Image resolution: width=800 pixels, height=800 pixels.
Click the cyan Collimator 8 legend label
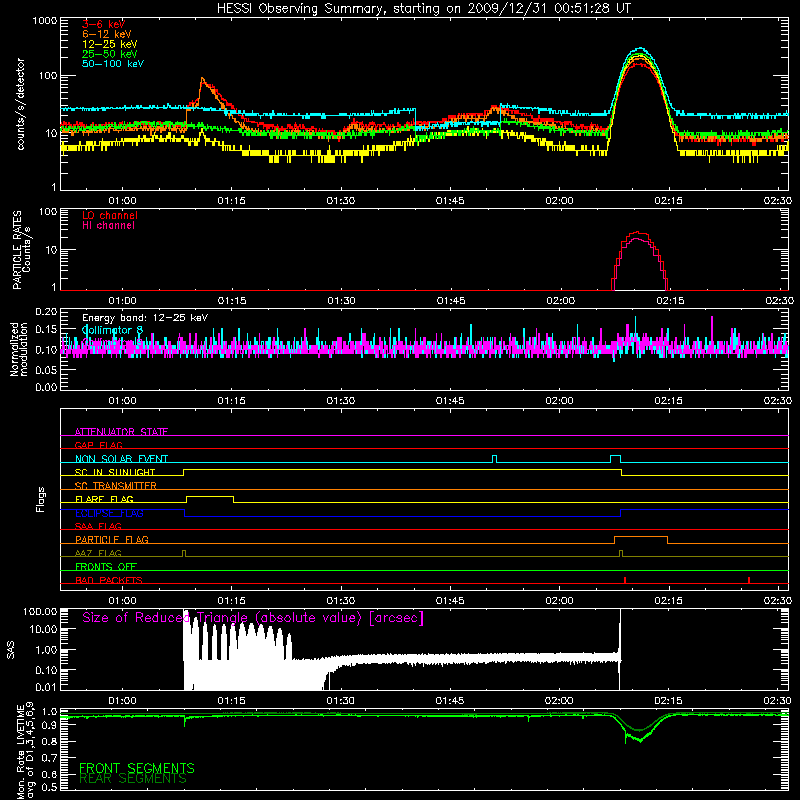pos(112,331)
